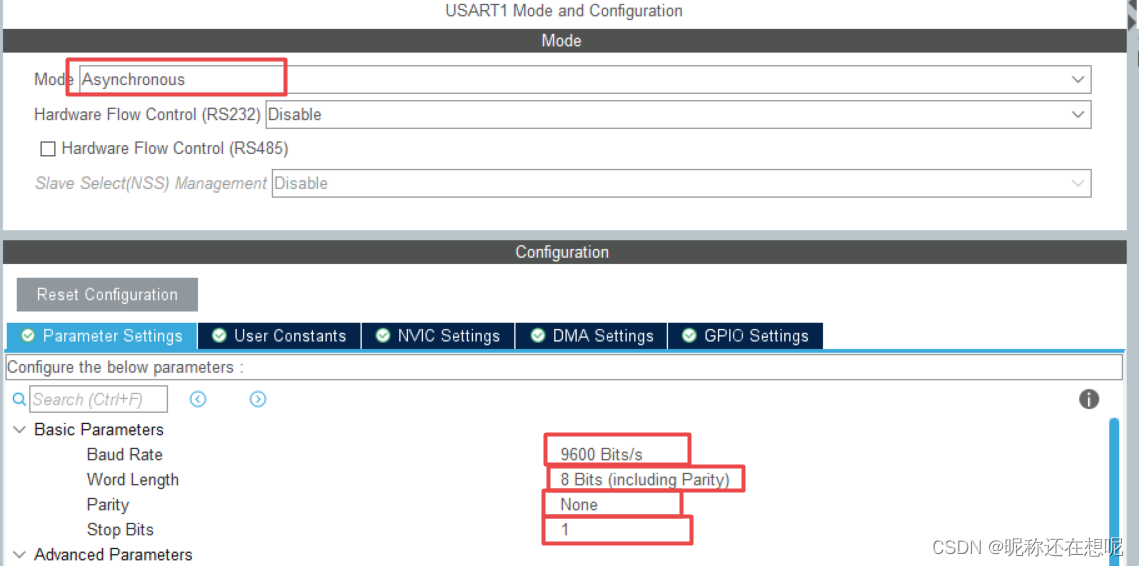Change the Stop Bits value 1
The image size is (1139, 566).
[x=565, y=530]
